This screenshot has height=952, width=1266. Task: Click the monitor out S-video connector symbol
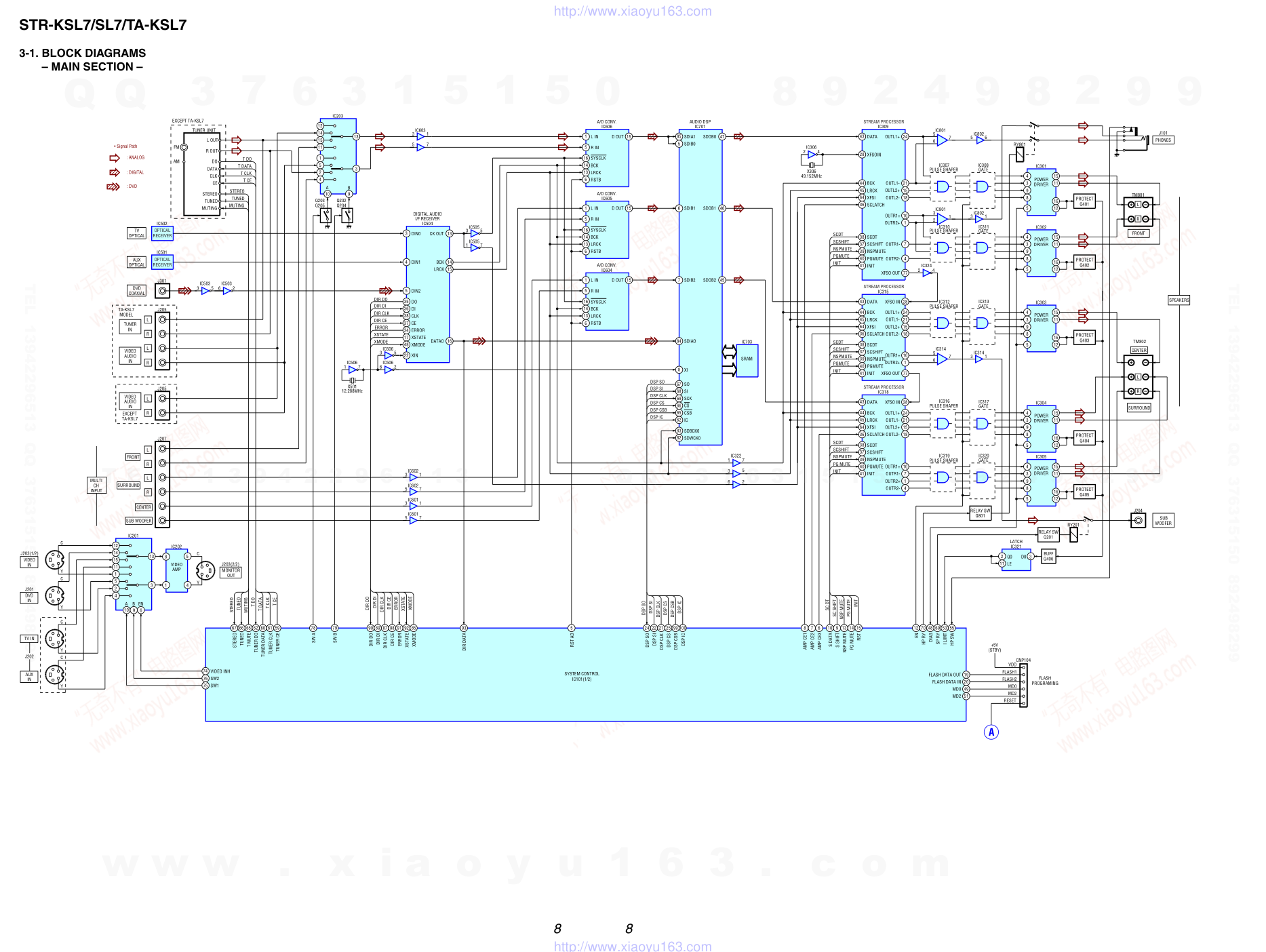205,571
